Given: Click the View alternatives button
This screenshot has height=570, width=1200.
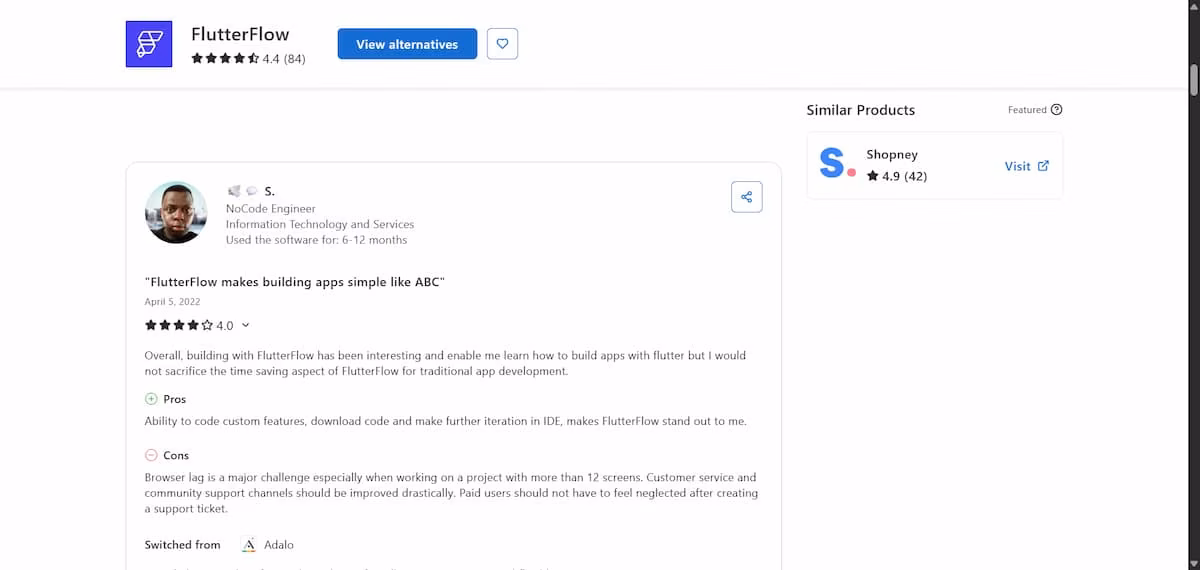Looking at the screenshot, I should pyautogui.click(x=407, y=44).
